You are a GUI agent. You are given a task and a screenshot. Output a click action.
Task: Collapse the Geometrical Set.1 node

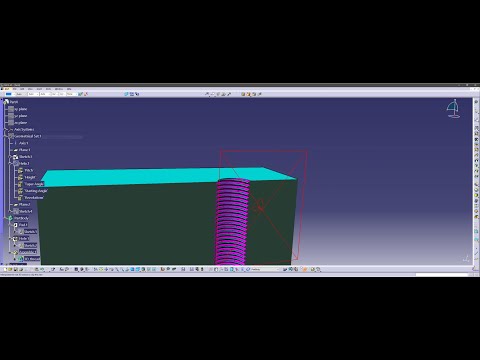point(6,136)
